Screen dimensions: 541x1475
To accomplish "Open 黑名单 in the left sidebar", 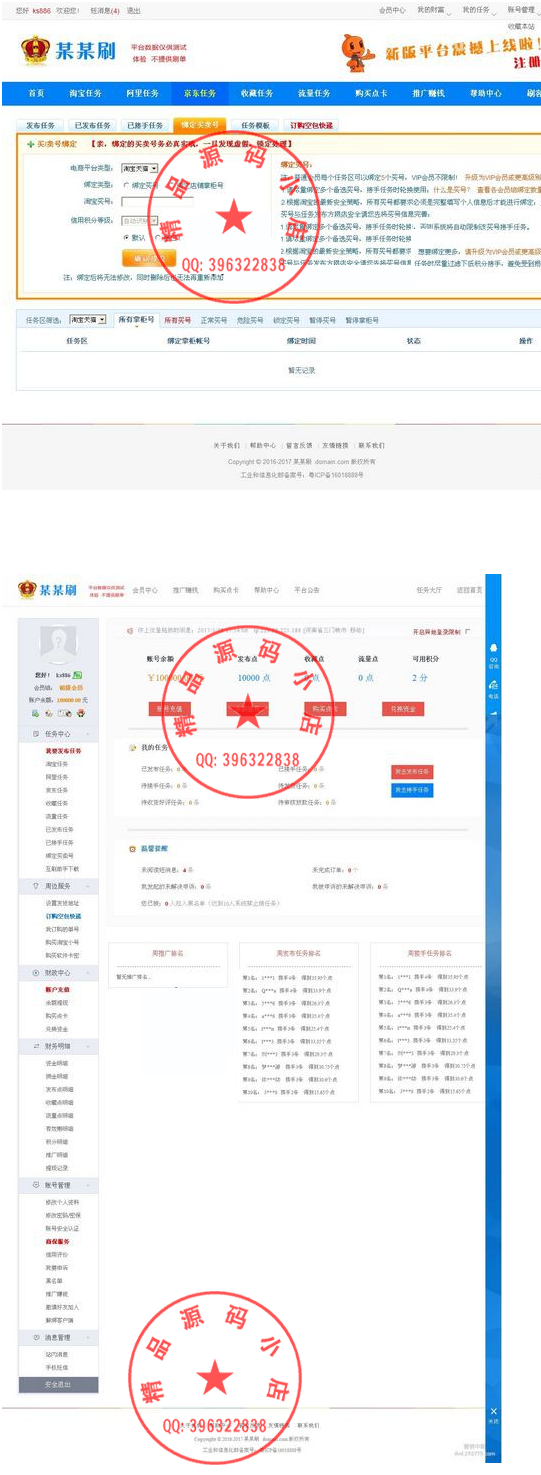I will tap(55, 1280).
